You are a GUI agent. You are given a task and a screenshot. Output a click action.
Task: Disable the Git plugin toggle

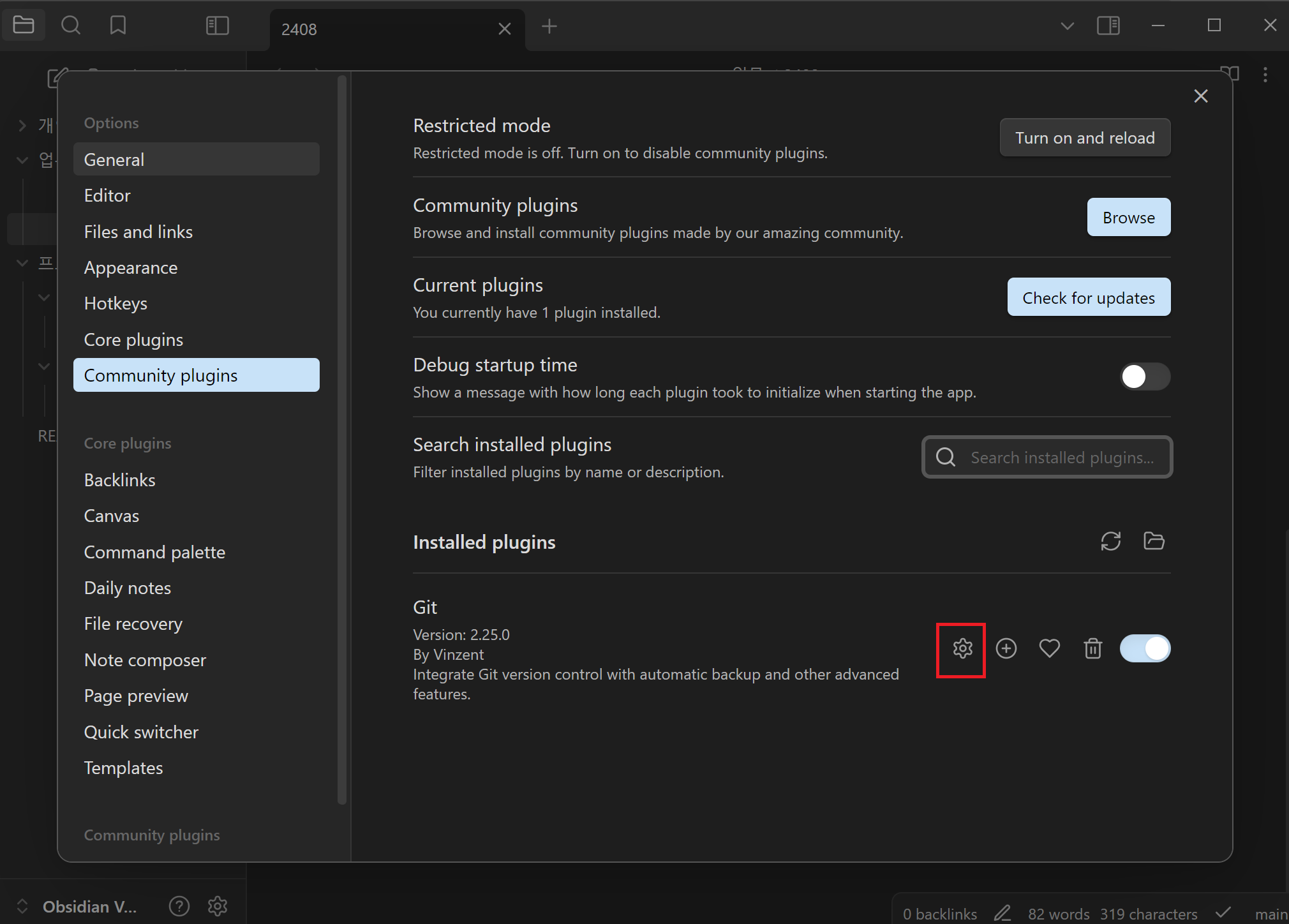tap(1145, 649)
